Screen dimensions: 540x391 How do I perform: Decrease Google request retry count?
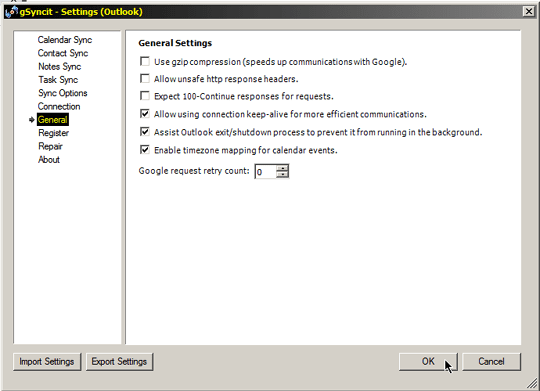click(x=282, y=175)
